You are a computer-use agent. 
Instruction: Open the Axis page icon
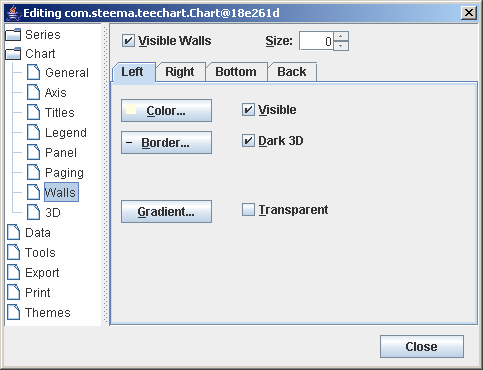click(33, 92)
